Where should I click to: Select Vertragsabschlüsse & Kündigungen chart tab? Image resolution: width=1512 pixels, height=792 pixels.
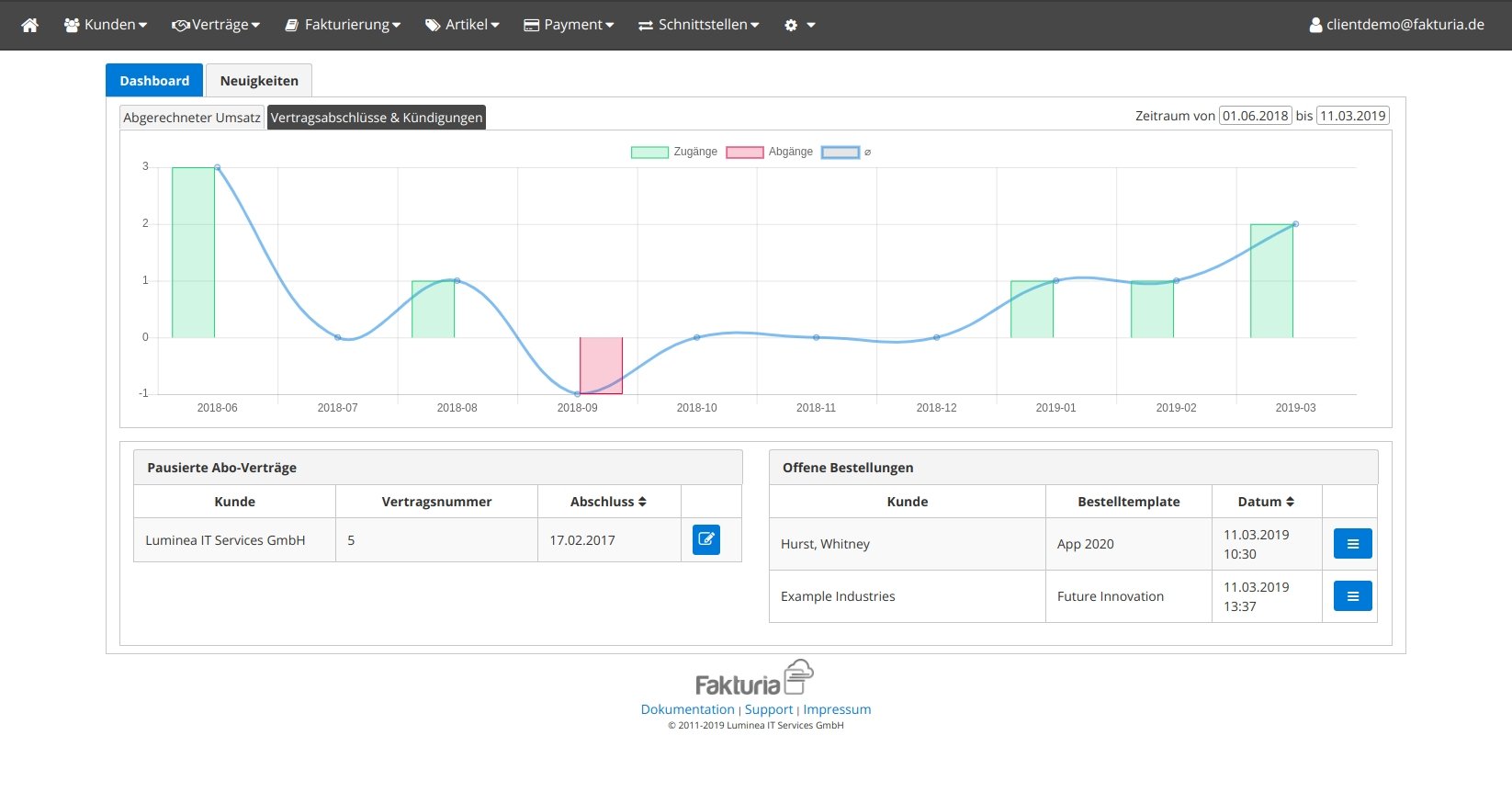coord(377,118)
